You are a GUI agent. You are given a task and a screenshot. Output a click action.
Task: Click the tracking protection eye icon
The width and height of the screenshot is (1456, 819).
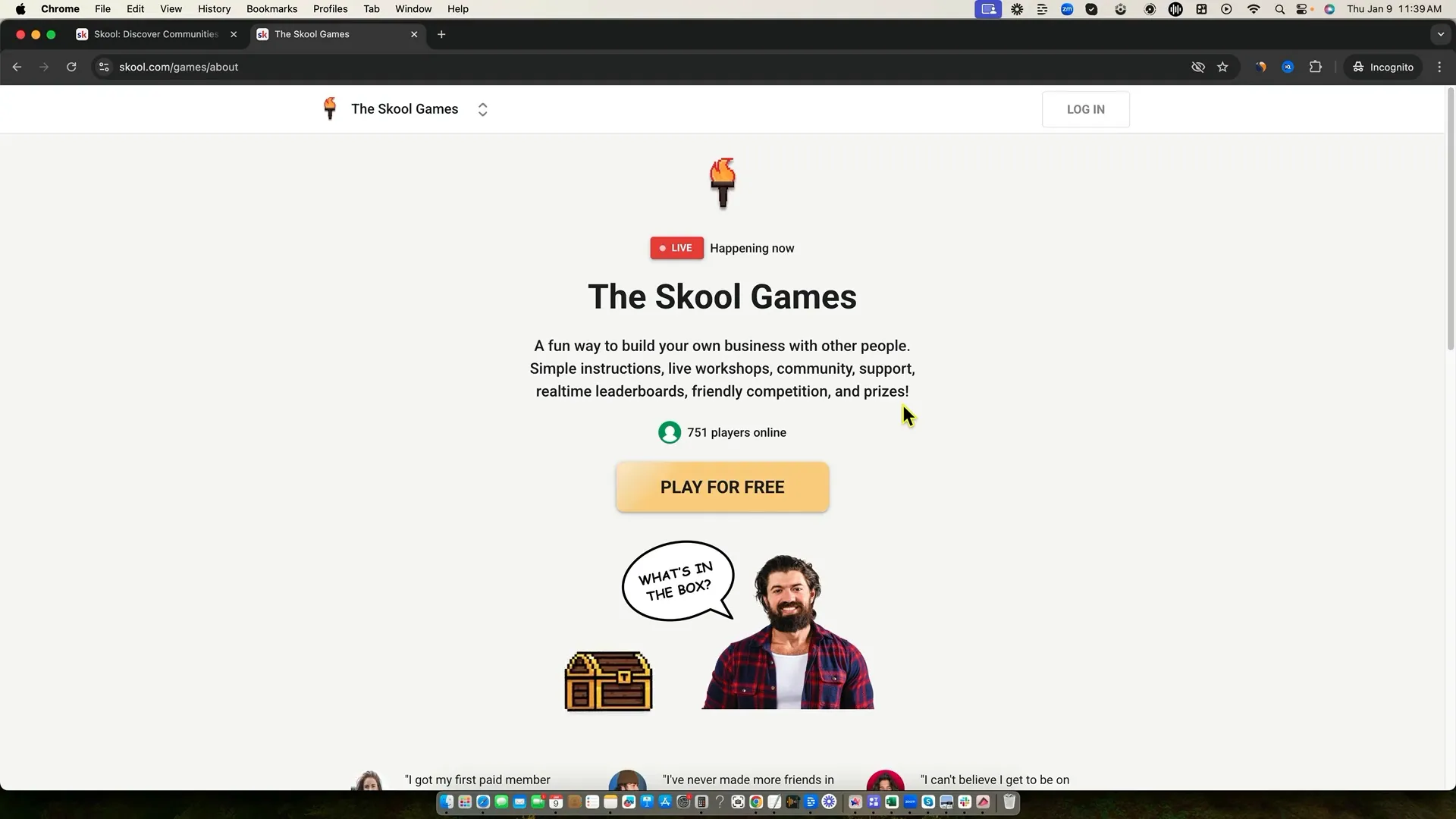(x=1198, y=67)
